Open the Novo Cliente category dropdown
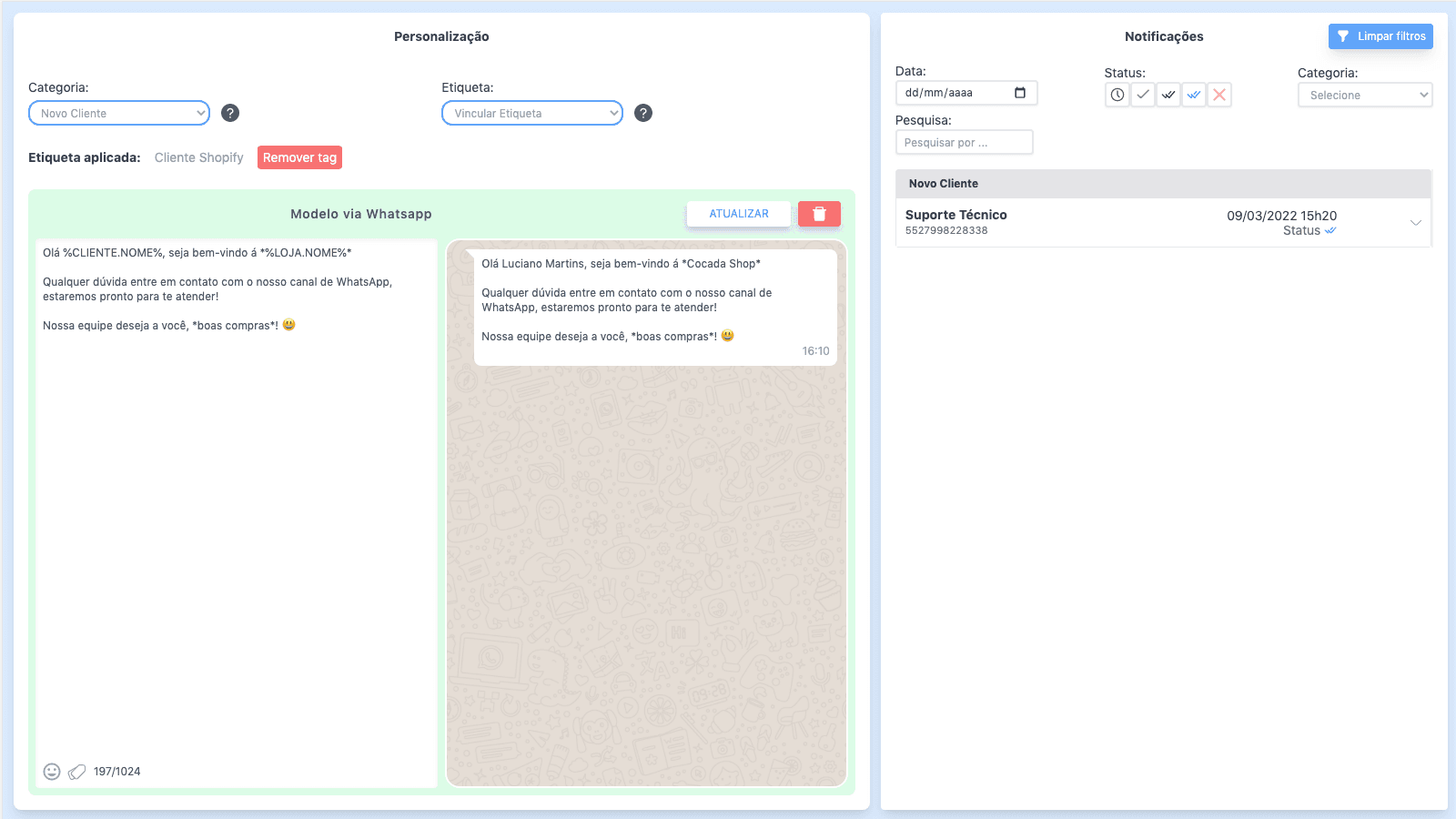The image size is (1456, 819). [119, 113]
